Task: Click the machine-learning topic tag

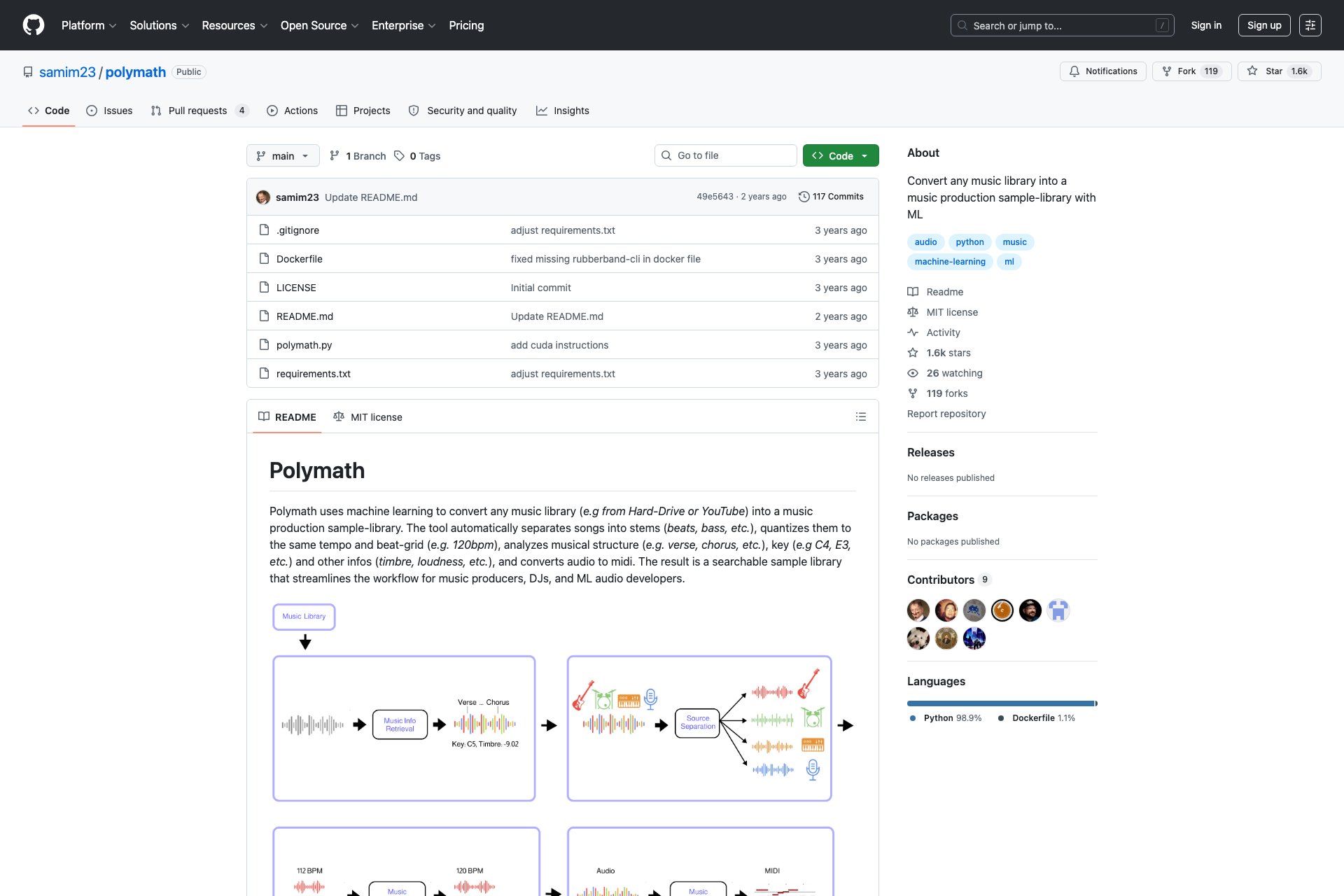Action: point(949,262)
